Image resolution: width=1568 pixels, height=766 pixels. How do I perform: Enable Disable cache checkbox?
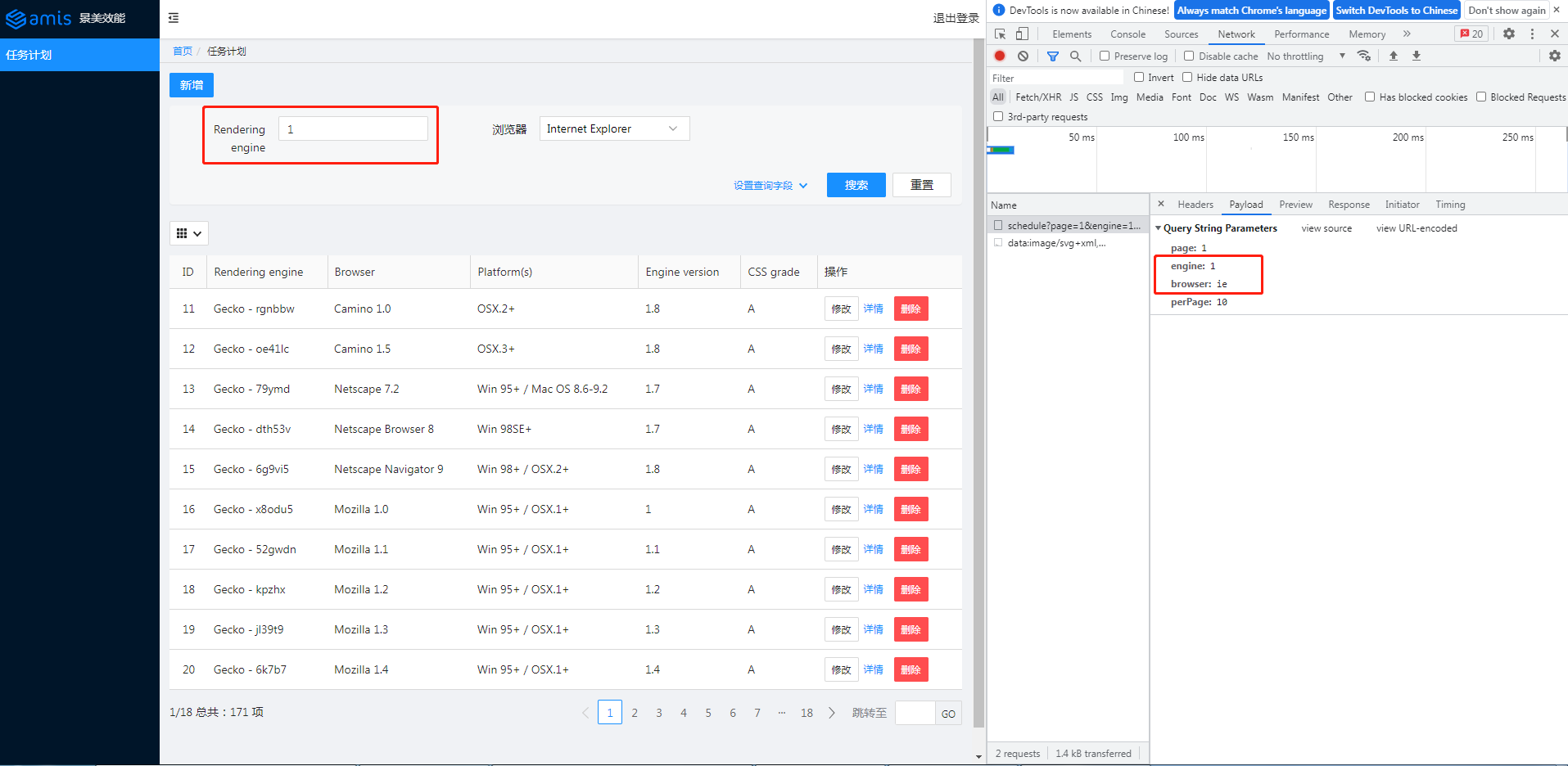coord(1189,56)
